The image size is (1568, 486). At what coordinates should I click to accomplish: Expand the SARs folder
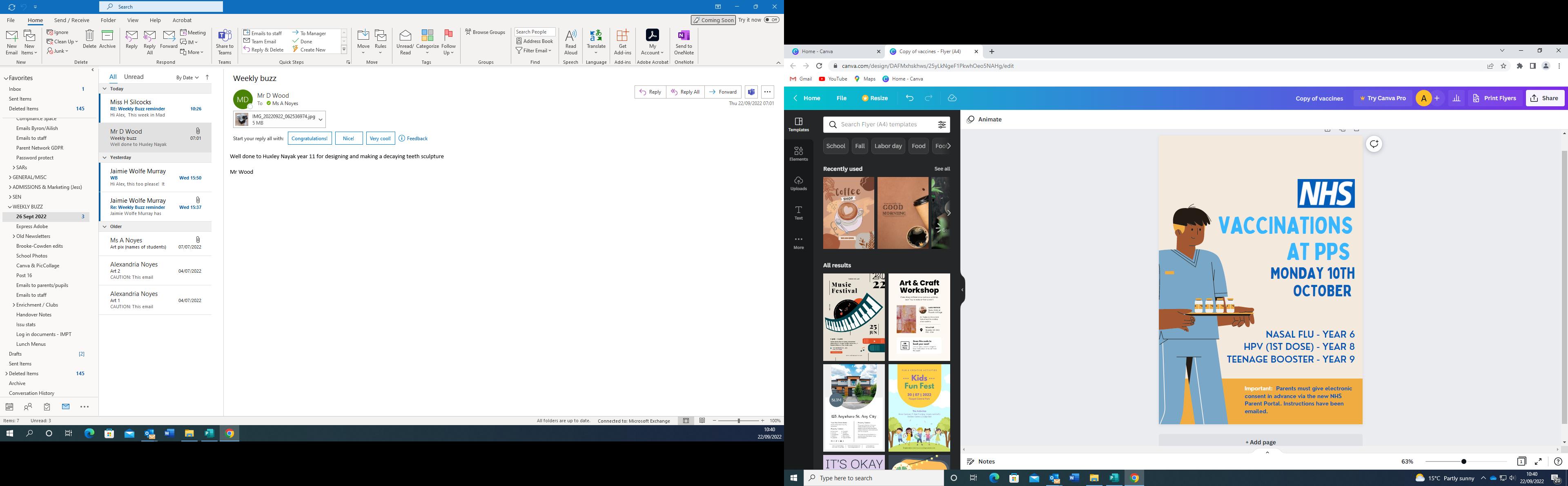coord(14,168)
